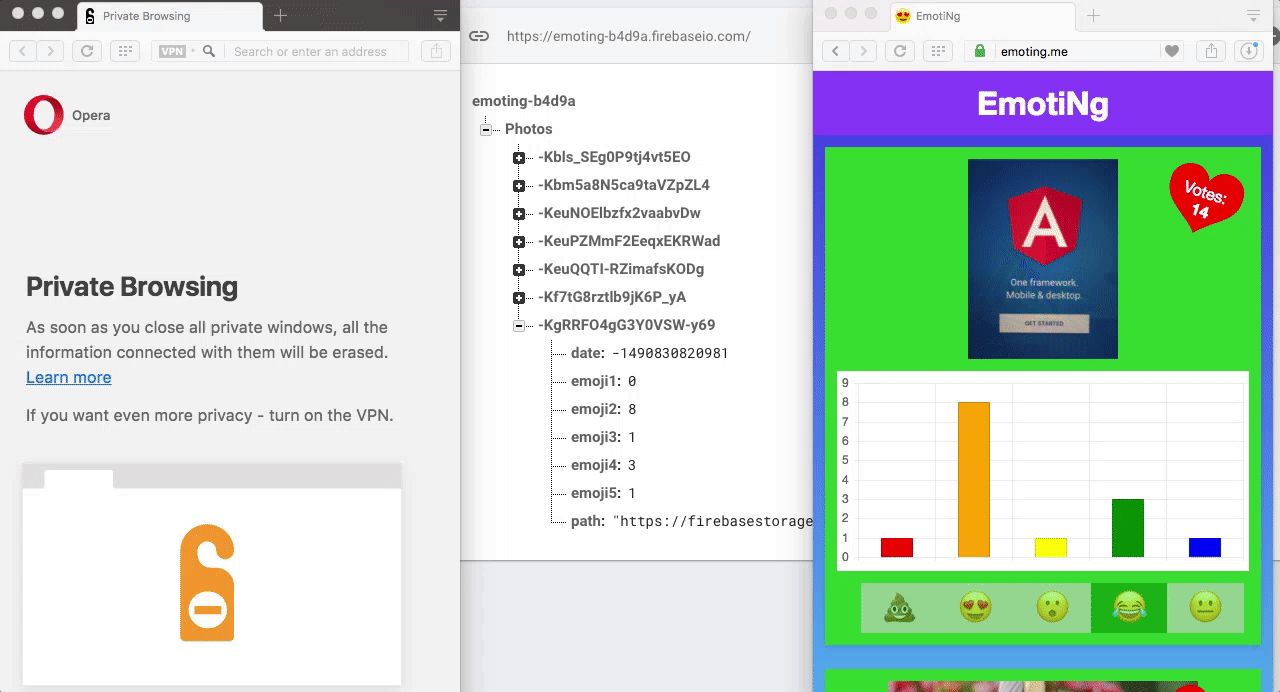The width and height of the screenshot is (1280, 692).
Task: Vote with the surprised emoji
Action: click(1052, 607)
